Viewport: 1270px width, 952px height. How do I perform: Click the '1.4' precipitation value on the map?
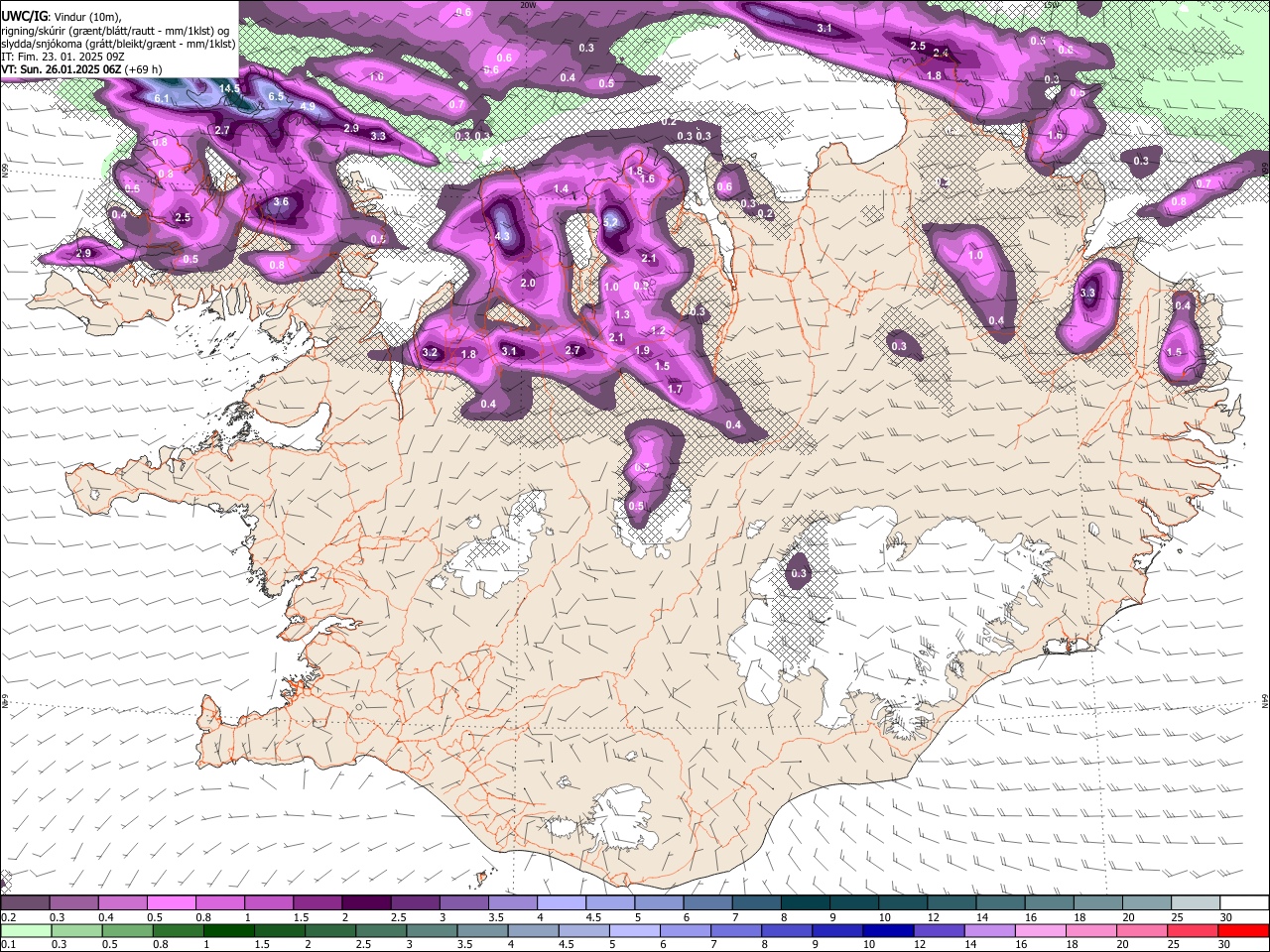click(x=562, y=188)
